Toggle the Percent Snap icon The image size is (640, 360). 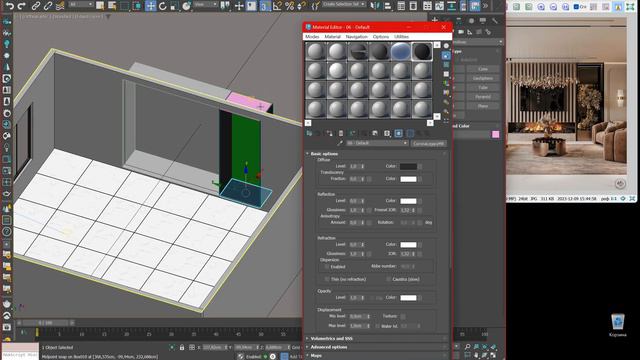pyautogui.click(x=289, y=6)
